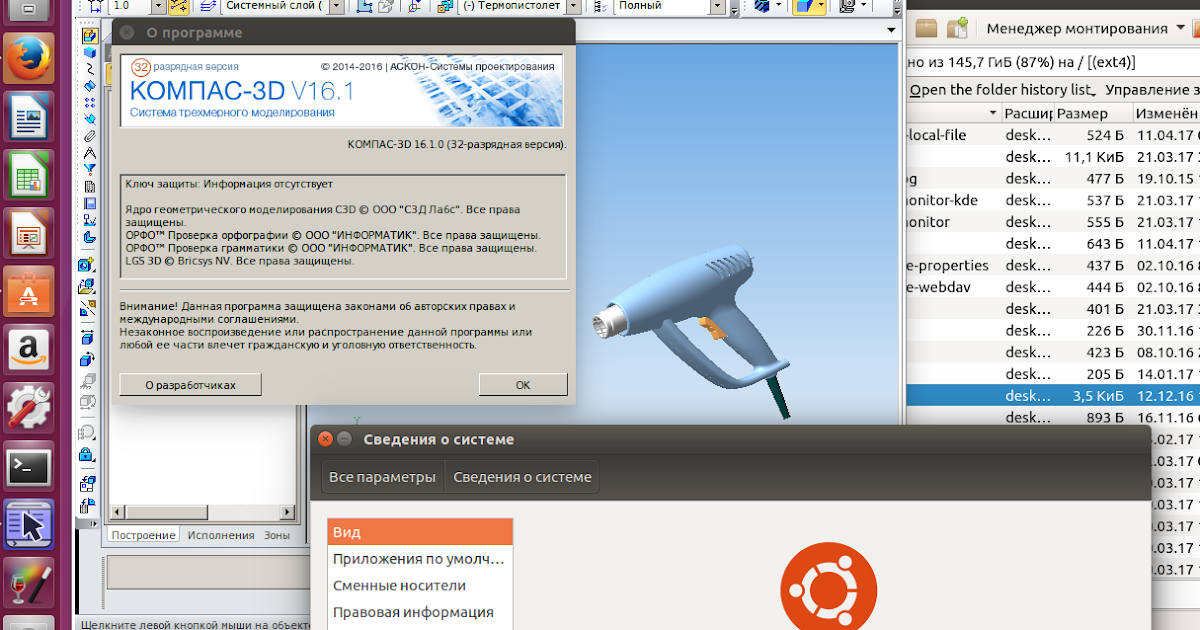Open Firefox from the Ubuntu dock
Viewport: 1200px width, 630px height.
point(29,57)
